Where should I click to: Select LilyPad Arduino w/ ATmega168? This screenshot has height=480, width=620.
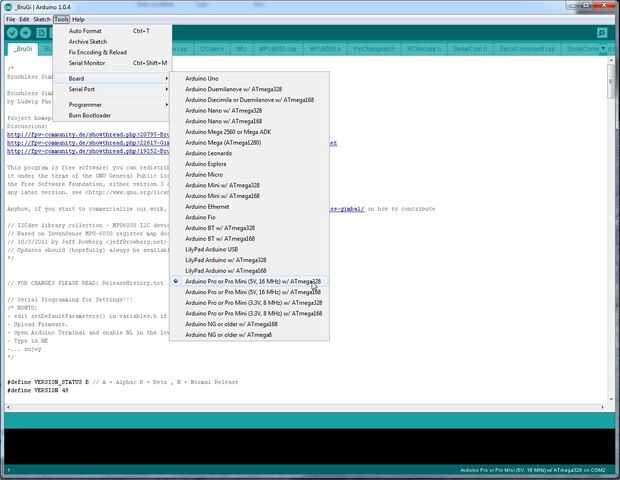249,271
